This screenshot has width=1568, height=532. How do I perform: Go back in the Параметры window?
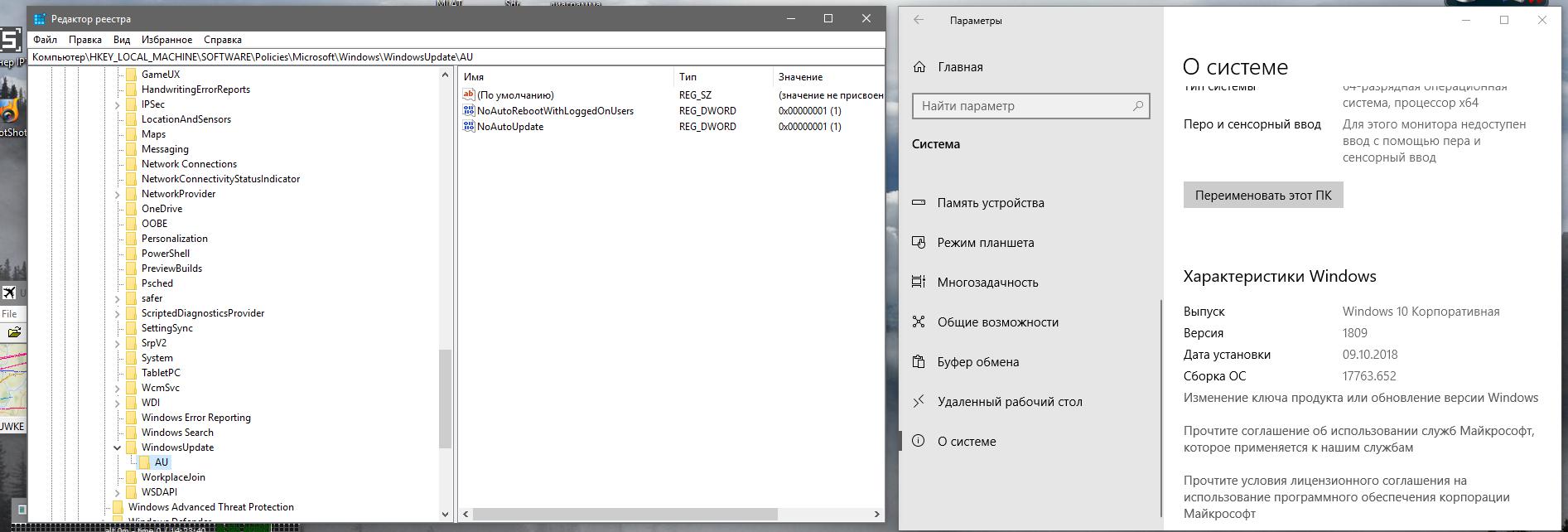pos(919,20)
